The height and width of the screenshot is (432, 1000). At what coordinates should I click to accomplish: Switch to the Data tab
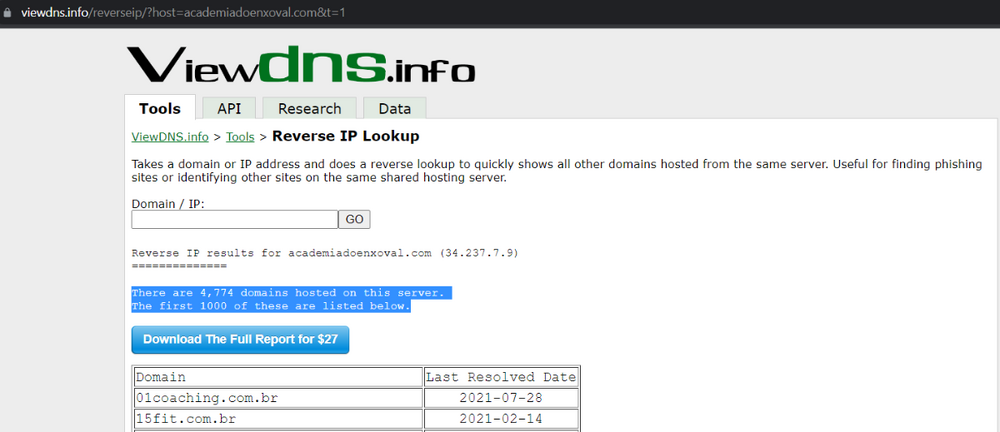point(395,108)
